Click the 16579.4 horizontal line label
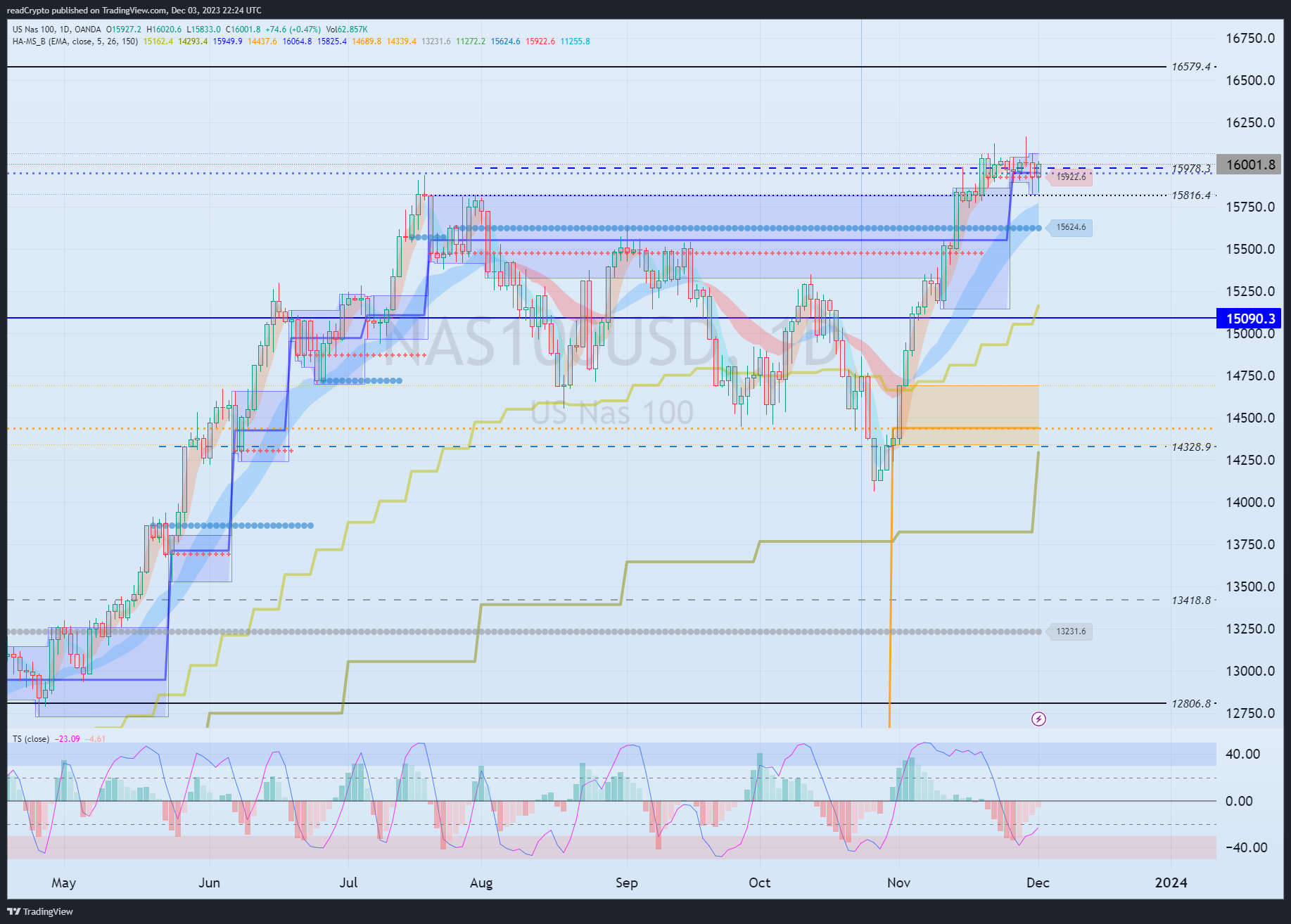Image resolution: width=1291 pixels, height=924 pixels. [x=1191, y=67]
